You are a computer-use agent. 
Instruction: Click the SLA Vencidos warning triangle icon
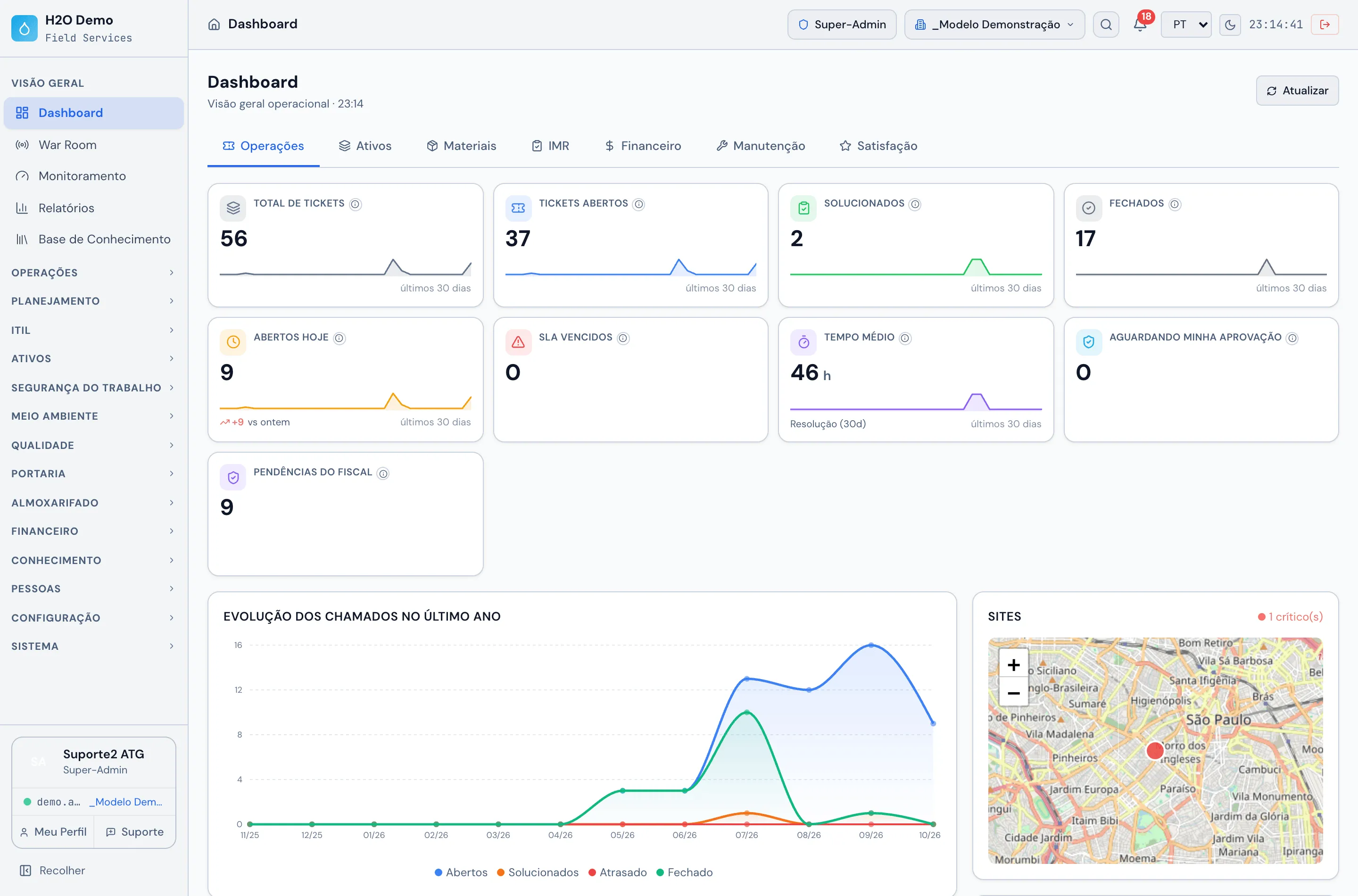click(x=518, y=342)
